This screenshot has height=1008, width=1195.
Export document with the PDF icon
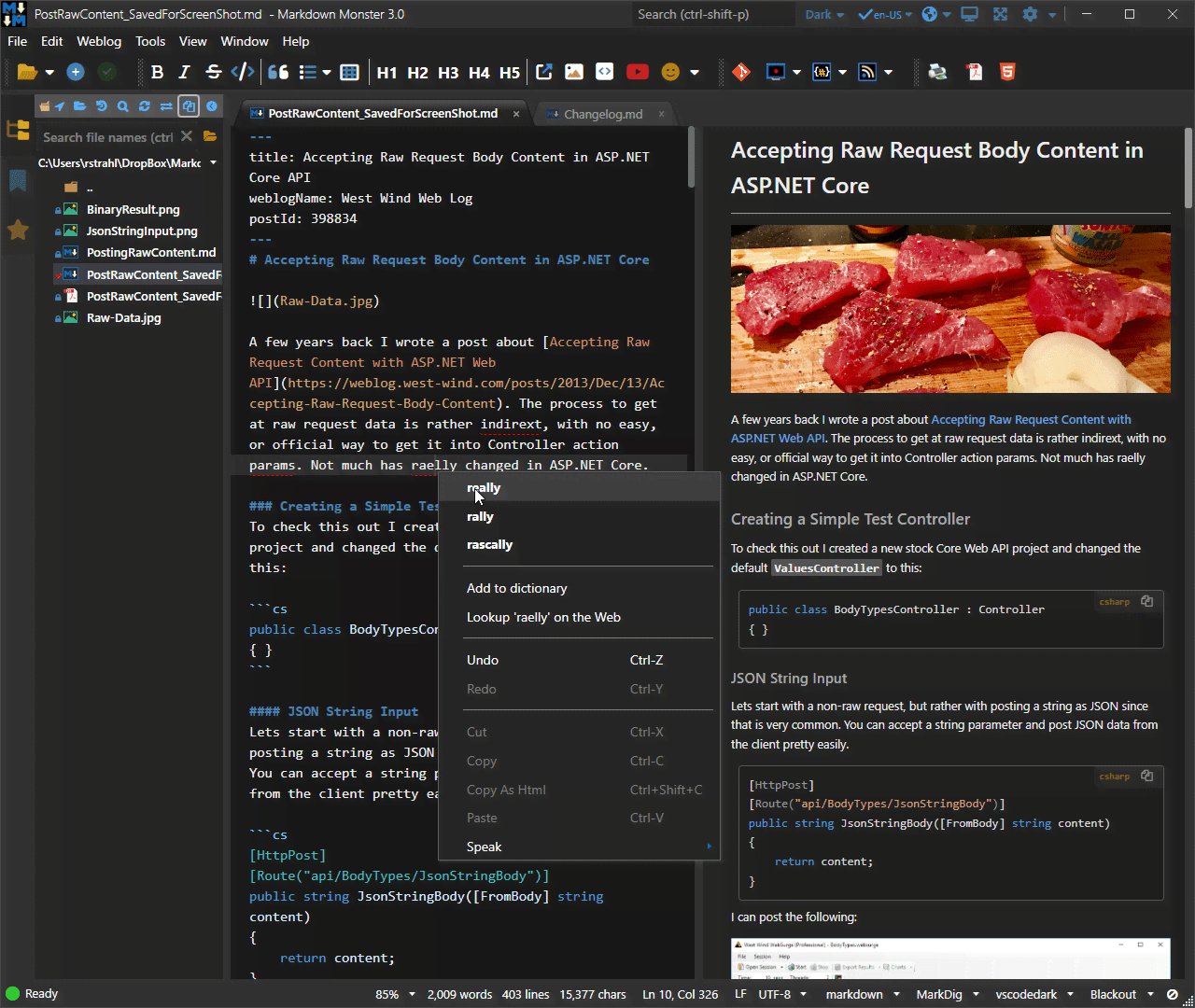click(x=975, y=72)
